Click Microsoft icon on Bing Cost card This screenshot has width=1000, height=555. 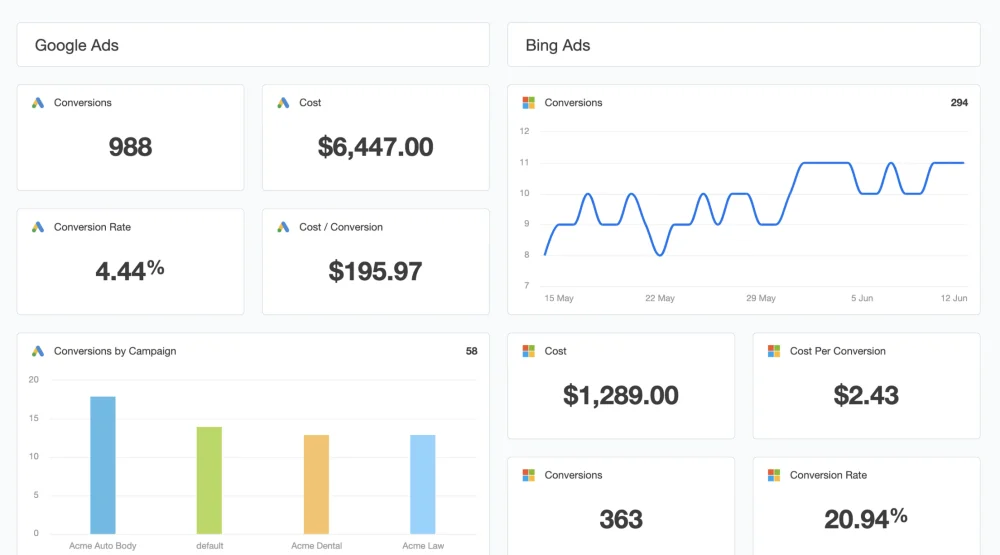(x=529, y=351)
